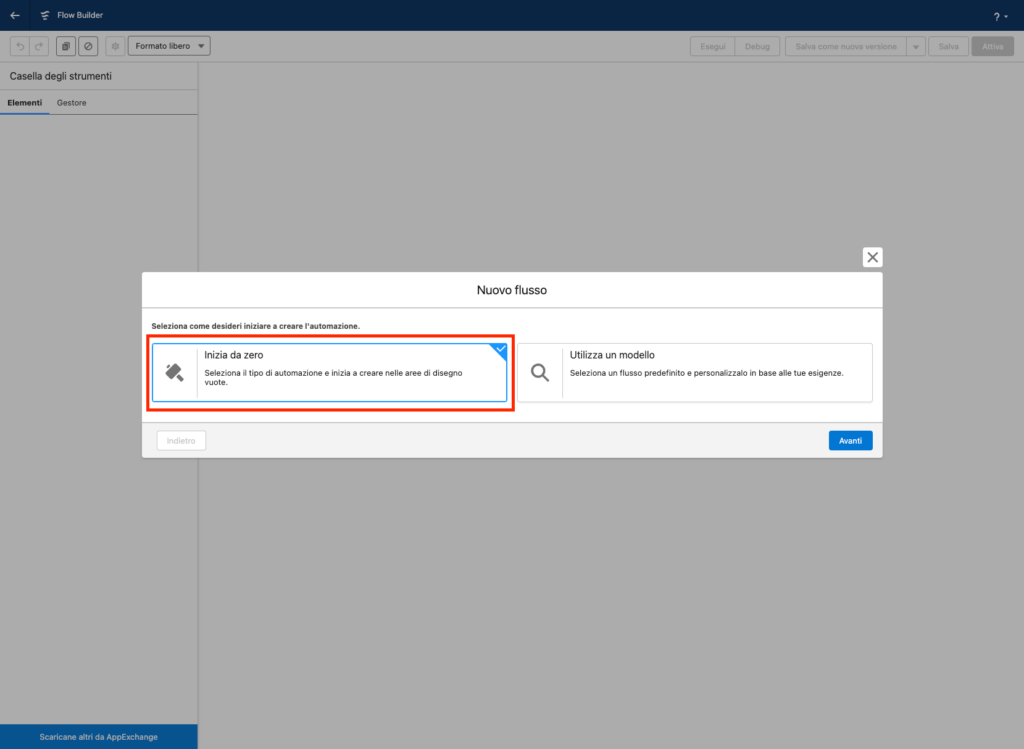The height and width of the screenshot is (749, 1024).
Task: Click the undo arrow in the toolbar
Action: tap(20, 46)
